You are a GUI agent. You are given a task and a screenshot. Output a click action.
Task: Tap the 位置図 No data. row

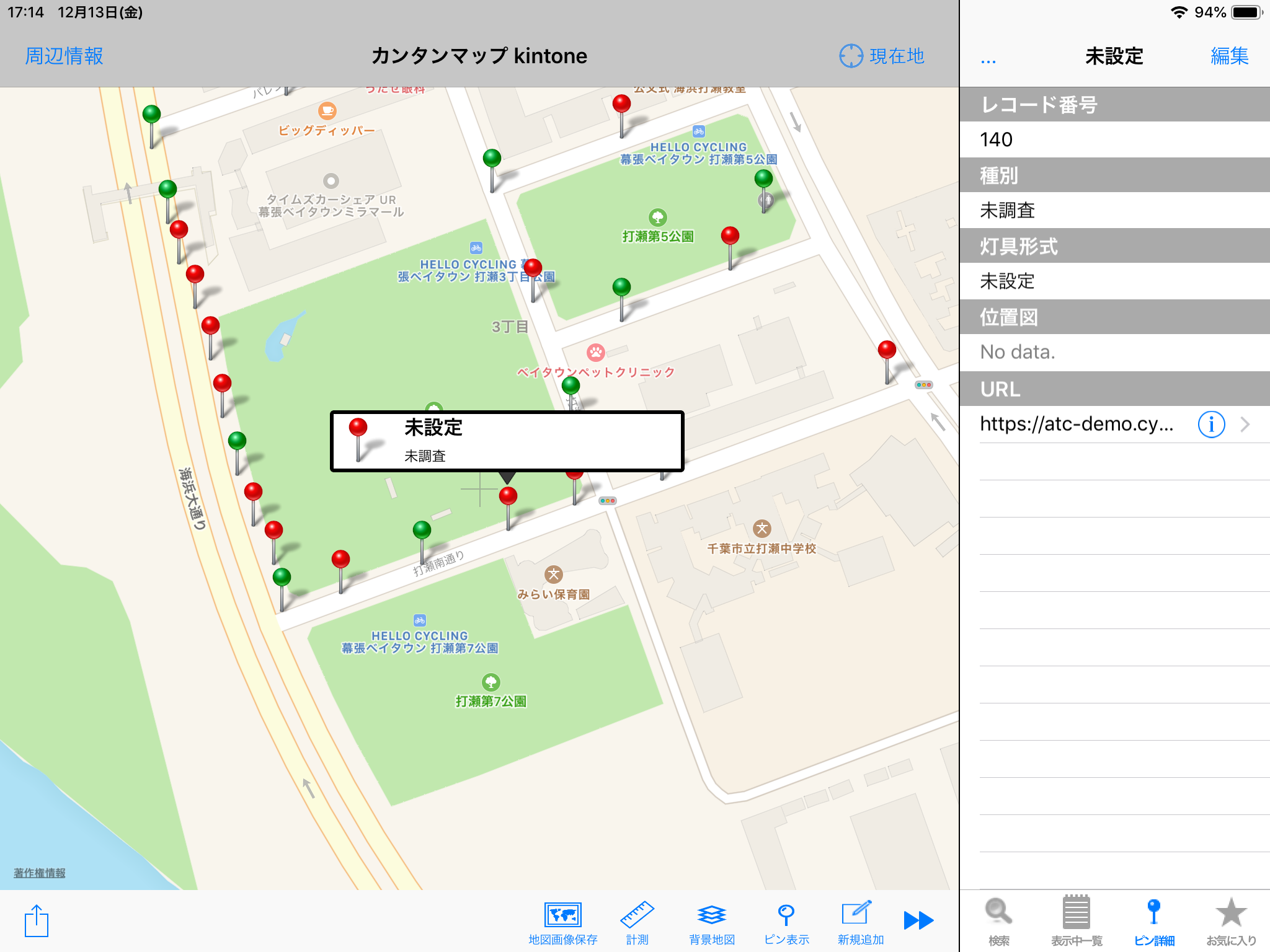click(x=1114, y=352)
